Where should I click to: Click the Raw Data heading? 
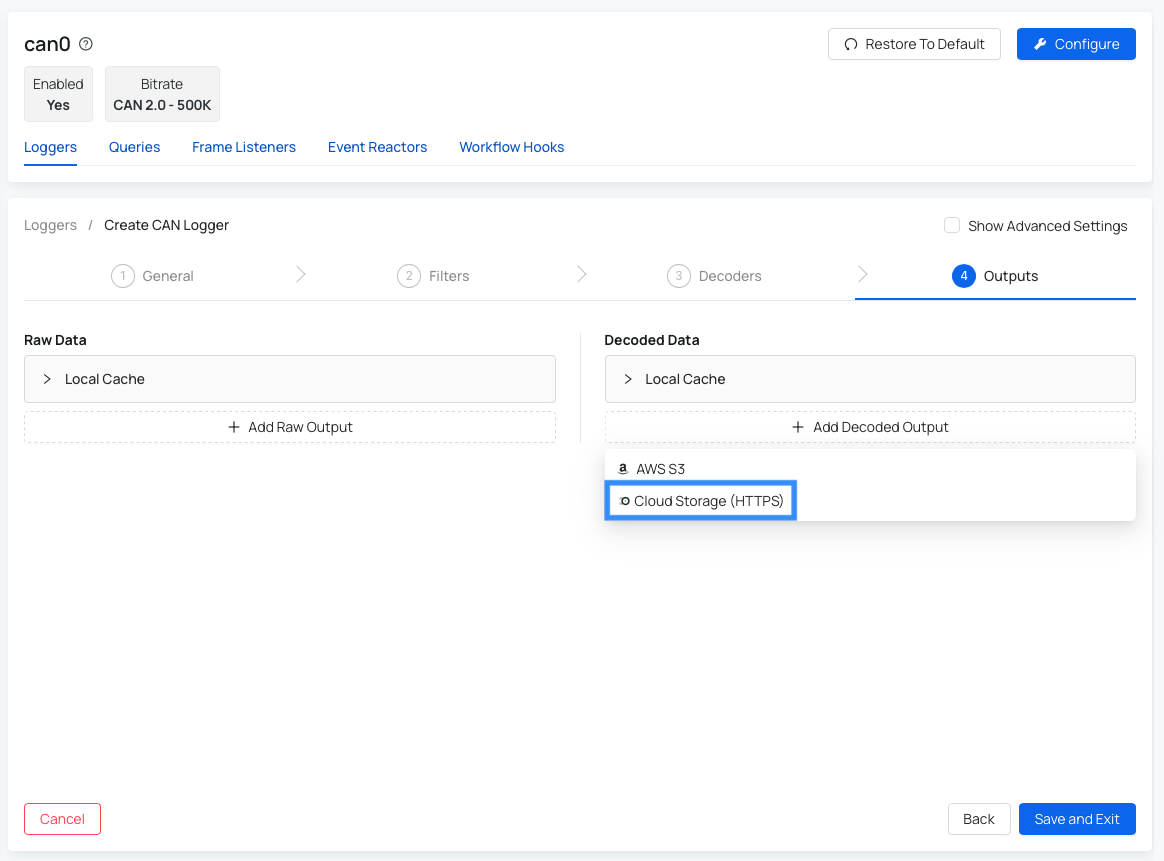[x=55, y=340]
